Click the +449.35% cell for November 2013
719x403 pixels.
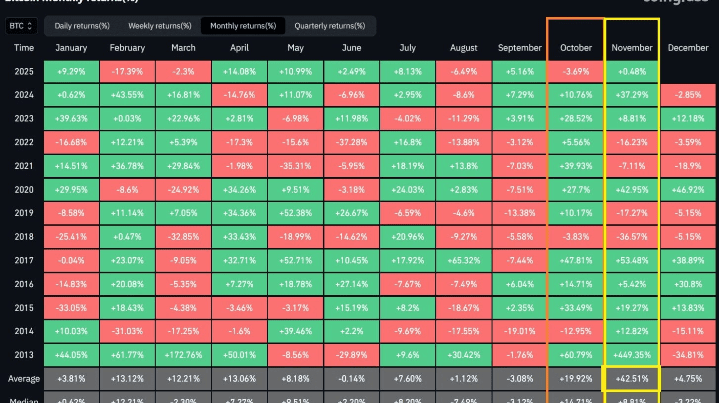point(632,355)
